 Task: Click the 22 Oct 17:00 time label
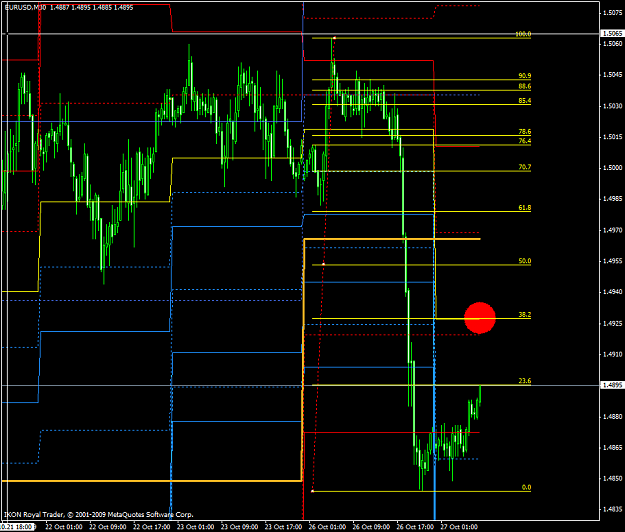pos(151,527)
